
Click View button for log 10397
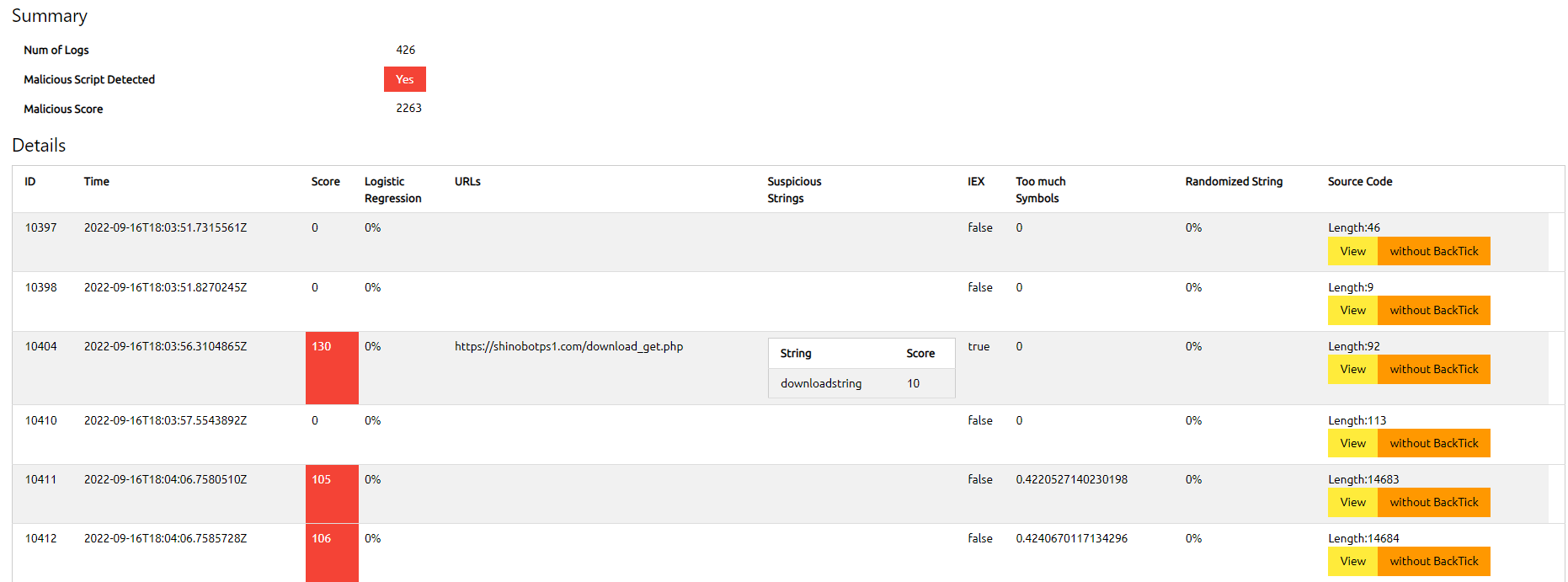pos(1352,251)
